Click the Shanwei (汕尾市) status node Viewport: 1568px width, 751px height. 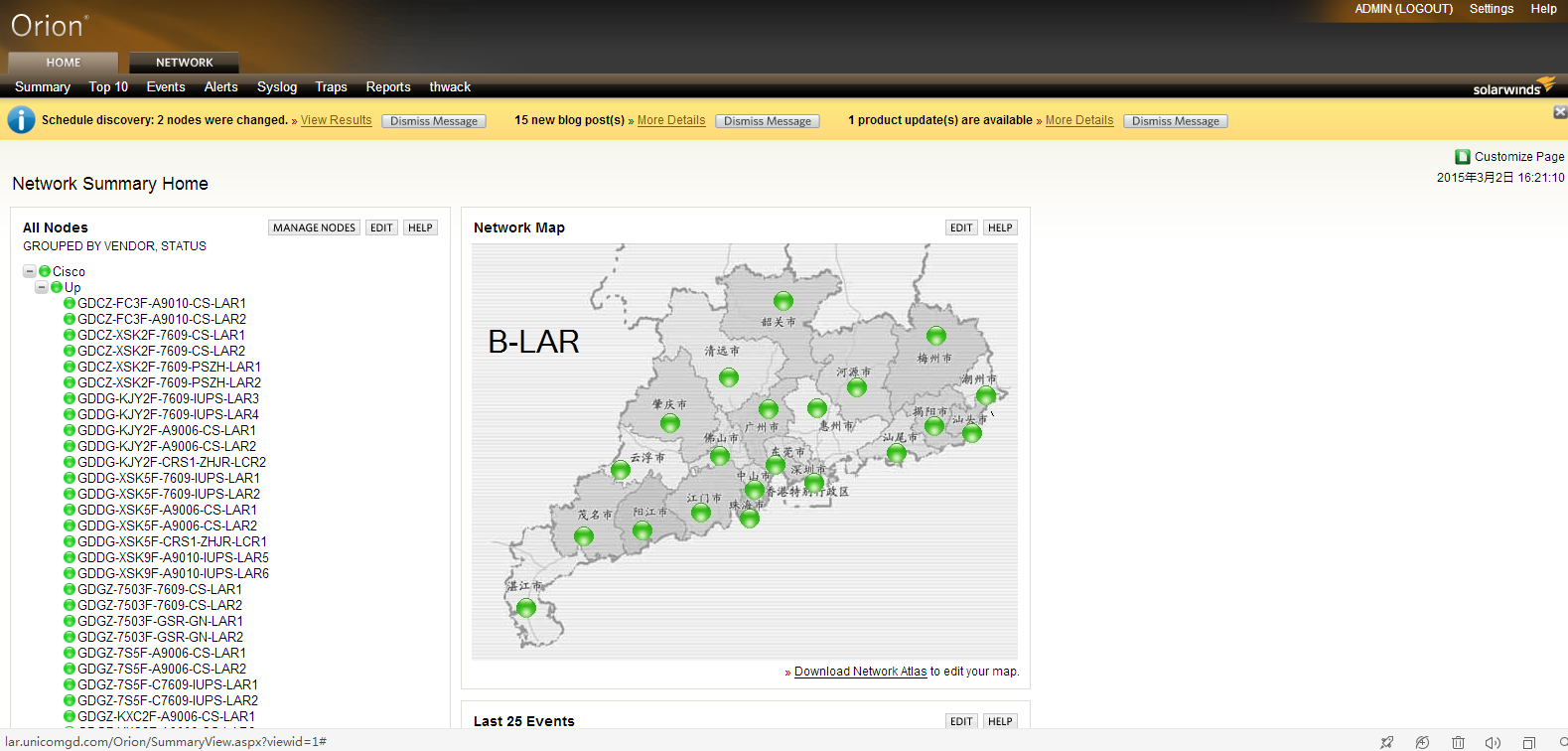pos(897,454)
